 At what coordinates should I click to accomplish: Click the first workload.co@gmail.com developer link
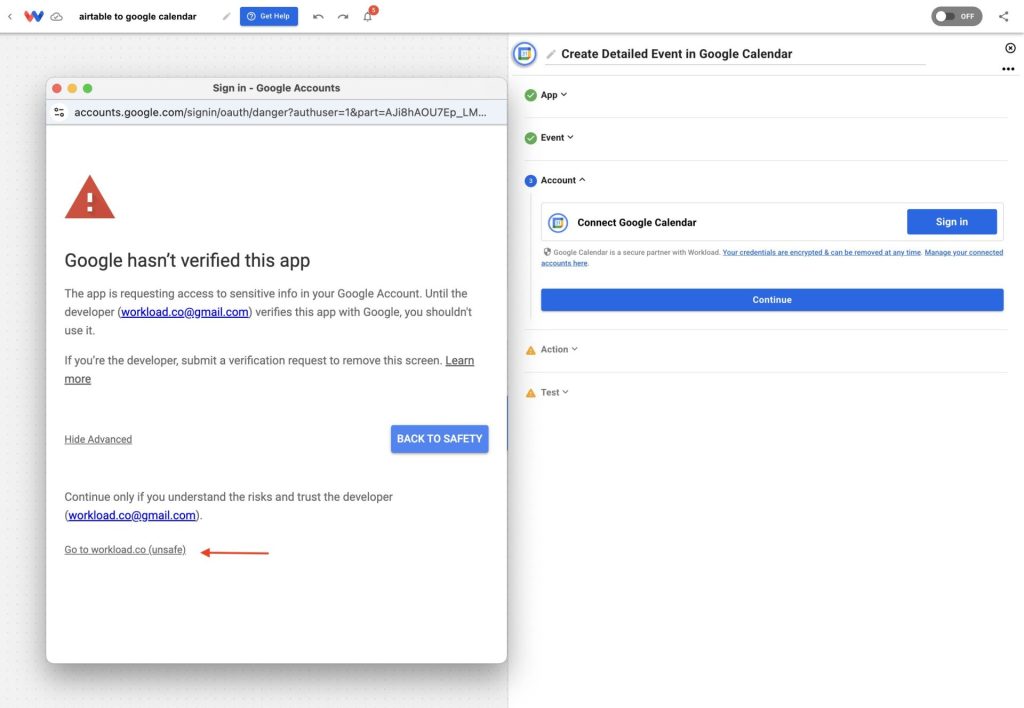click(x=185, y=312)
